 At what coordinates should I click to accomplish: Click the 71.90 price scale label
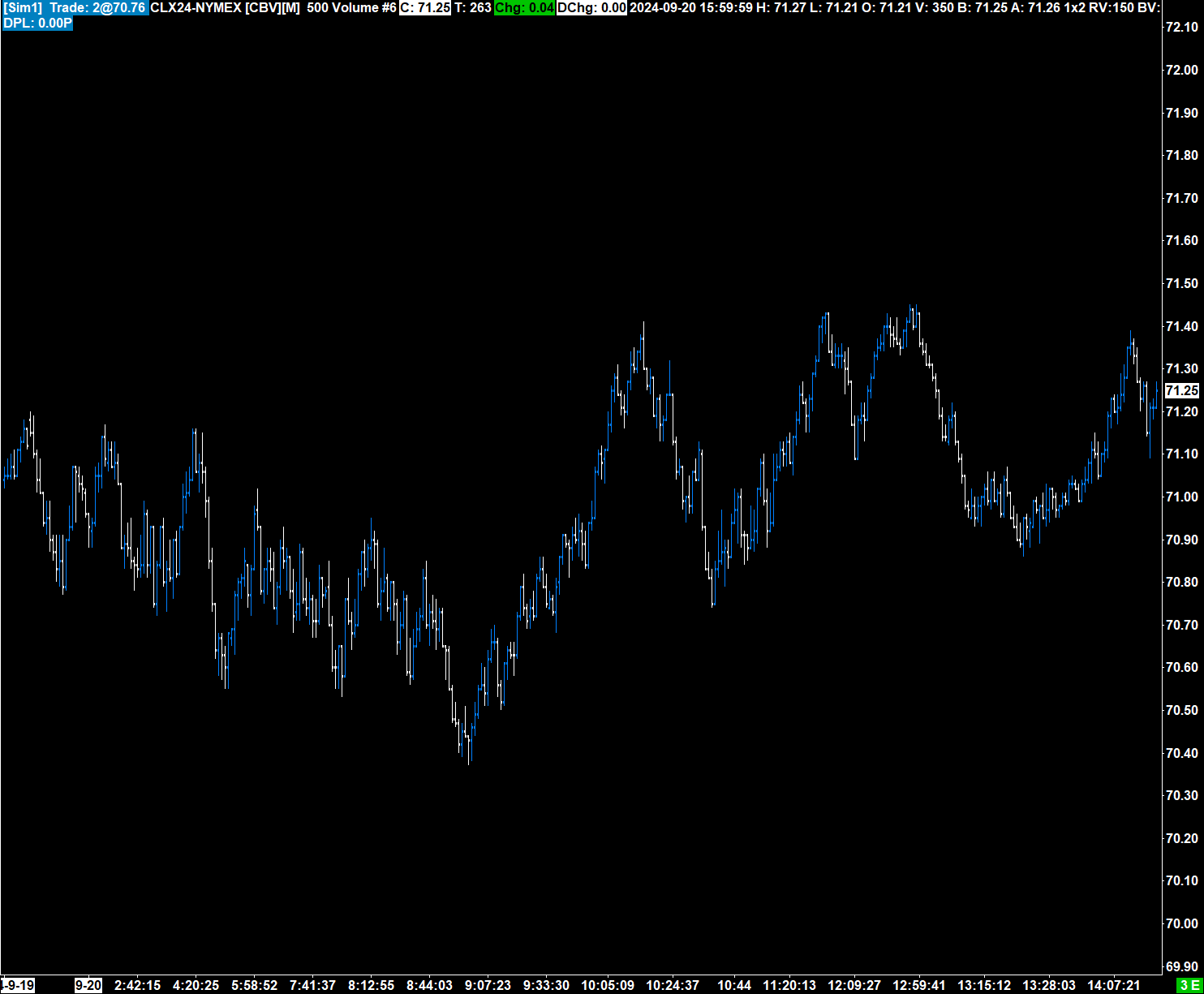click(x=1181, y=113)
